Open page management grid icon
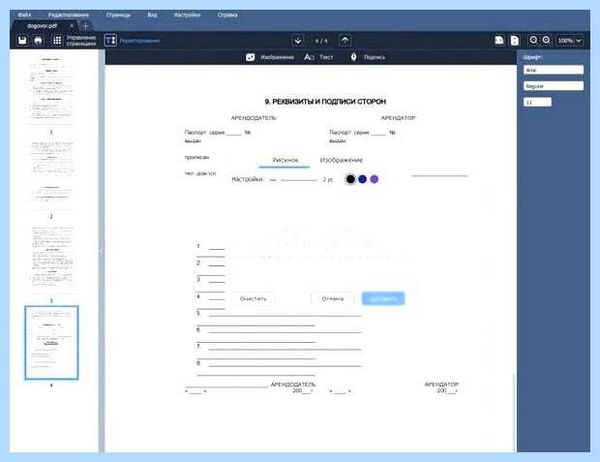600x462 pixels. (x=57, y=40)
